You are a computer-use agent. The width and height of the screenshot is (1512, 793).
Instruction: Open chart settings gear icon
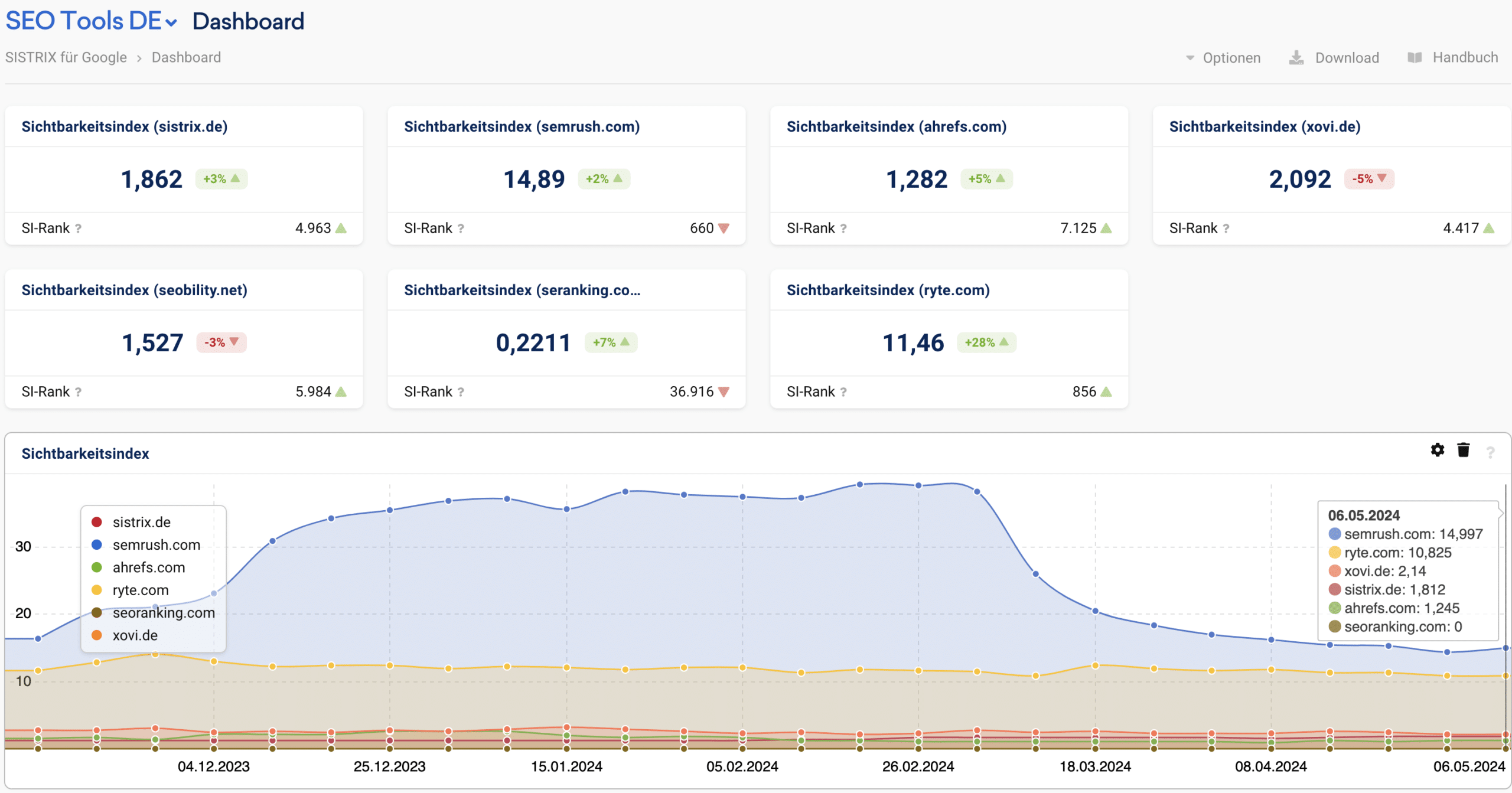[x=1438, y=451]
